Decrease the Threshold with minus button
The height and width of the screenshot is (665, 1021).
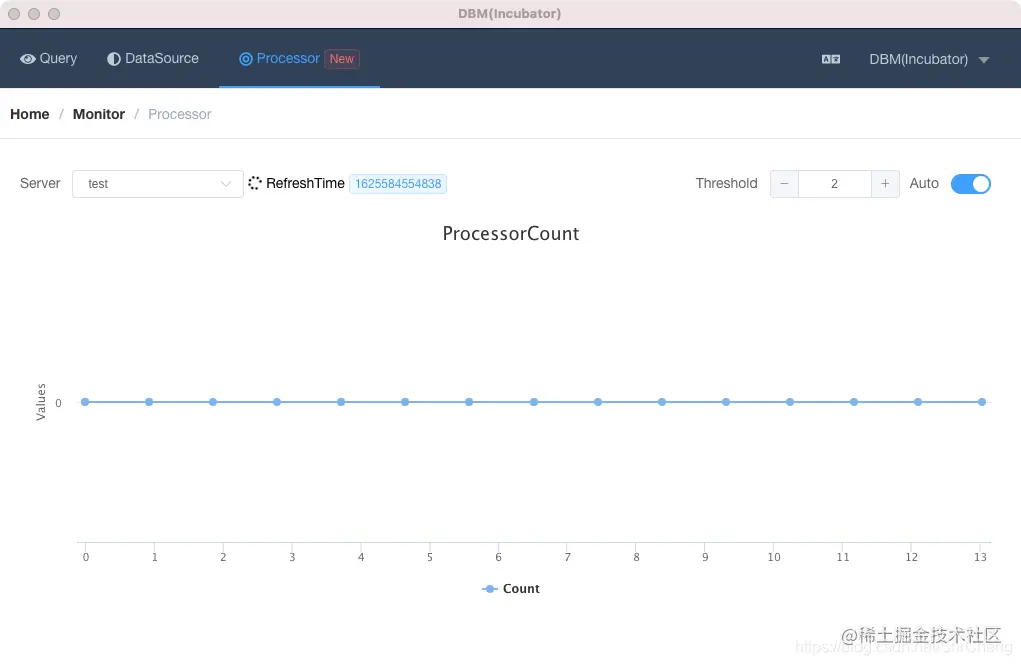coord(785,184)
